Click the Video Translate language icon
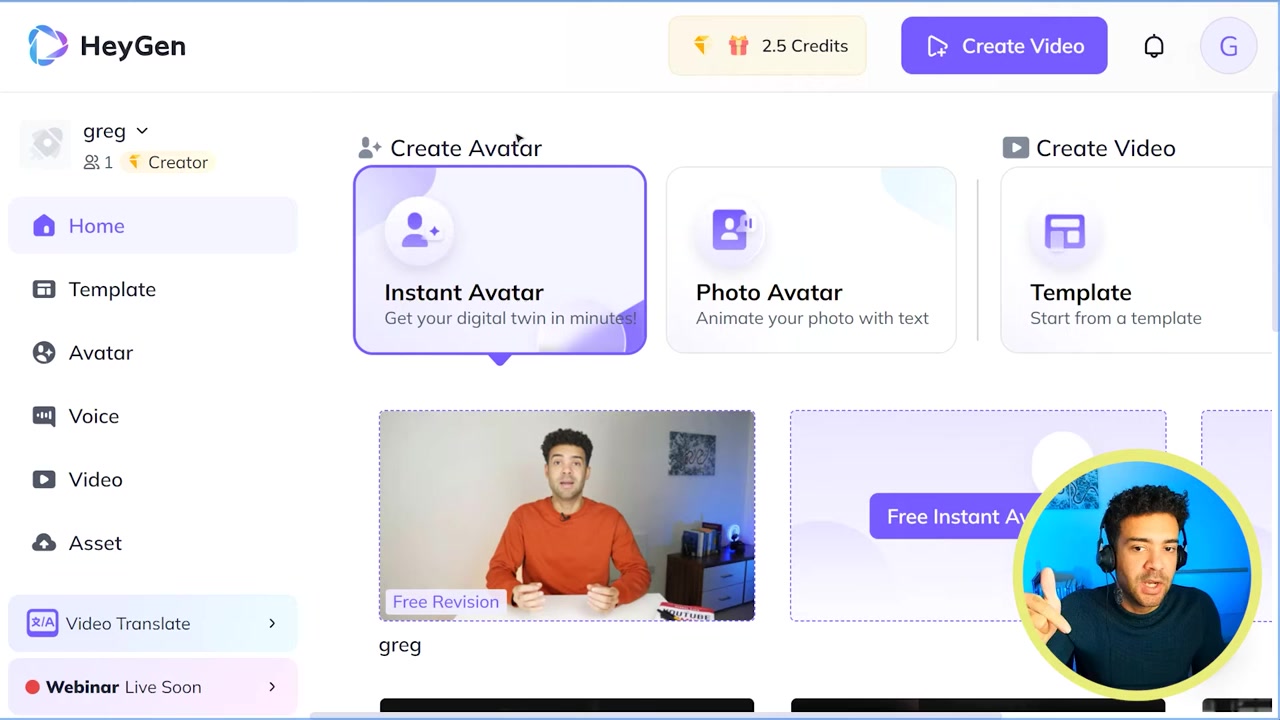Viewport: 1280px width, 720px height. (42, 623)
